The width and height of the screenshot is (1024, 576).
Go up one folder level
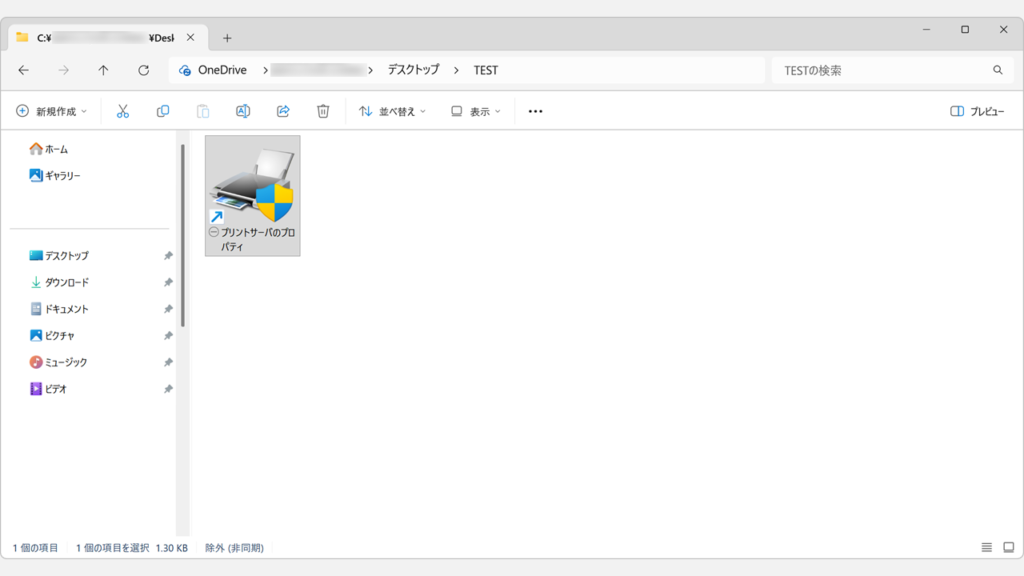point(103,70)
